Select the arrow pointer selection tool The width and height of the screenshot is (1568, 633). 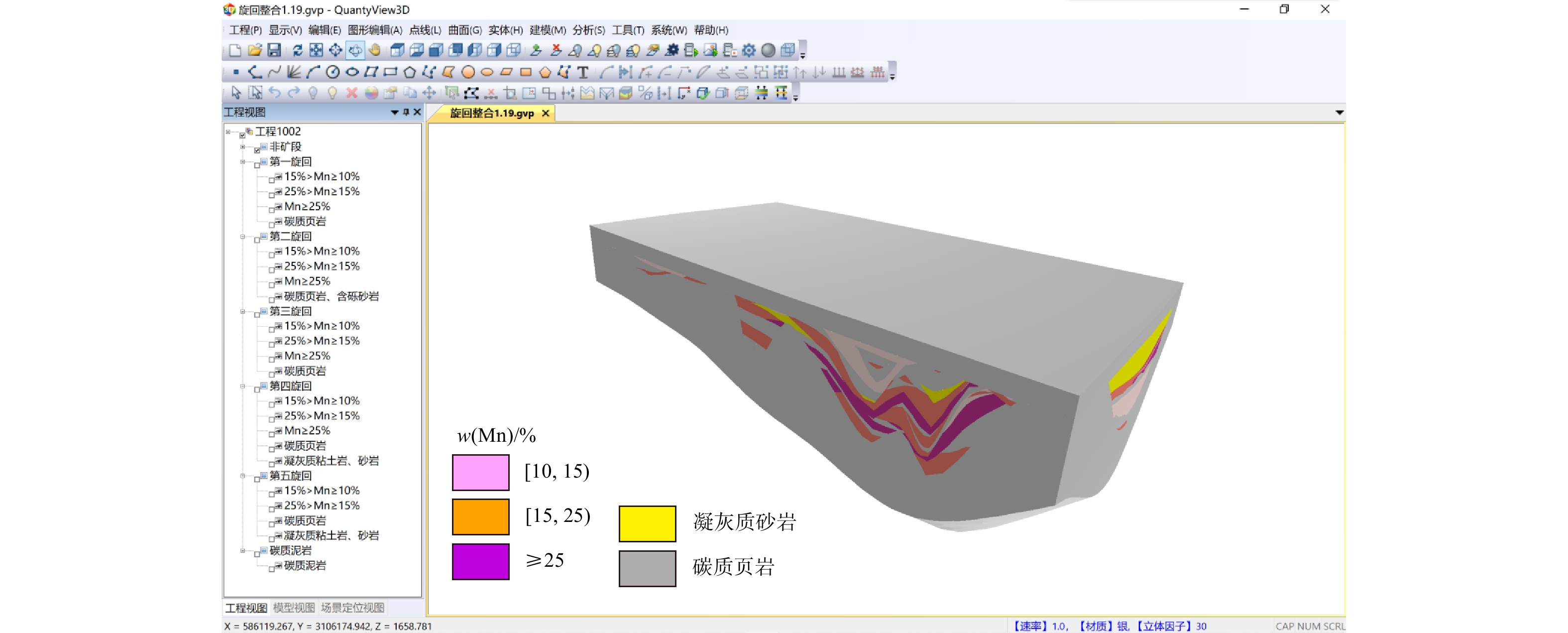tap(236, 93)
